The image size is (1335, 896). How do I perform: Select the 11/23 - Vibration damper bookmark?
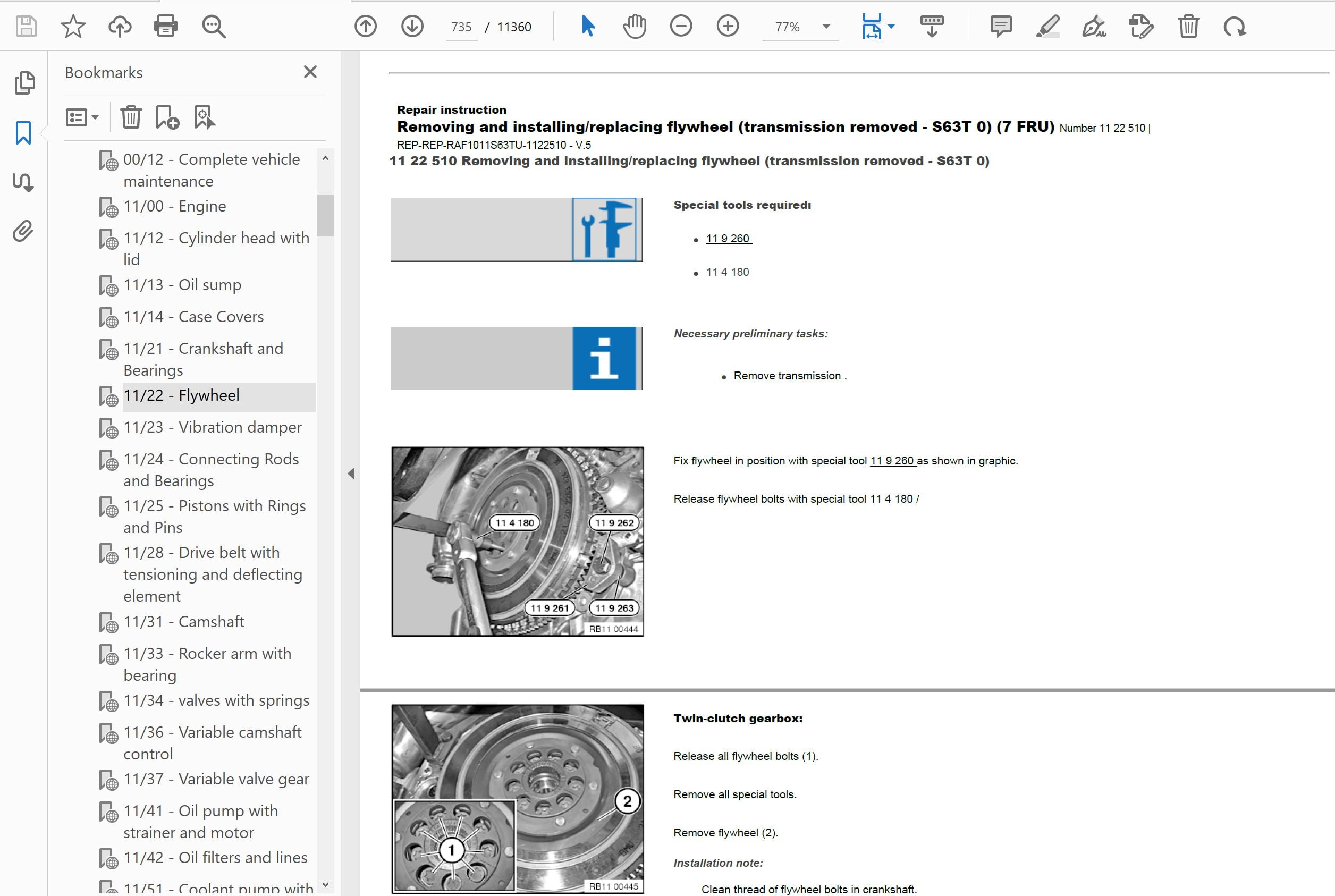click(212, 427)
